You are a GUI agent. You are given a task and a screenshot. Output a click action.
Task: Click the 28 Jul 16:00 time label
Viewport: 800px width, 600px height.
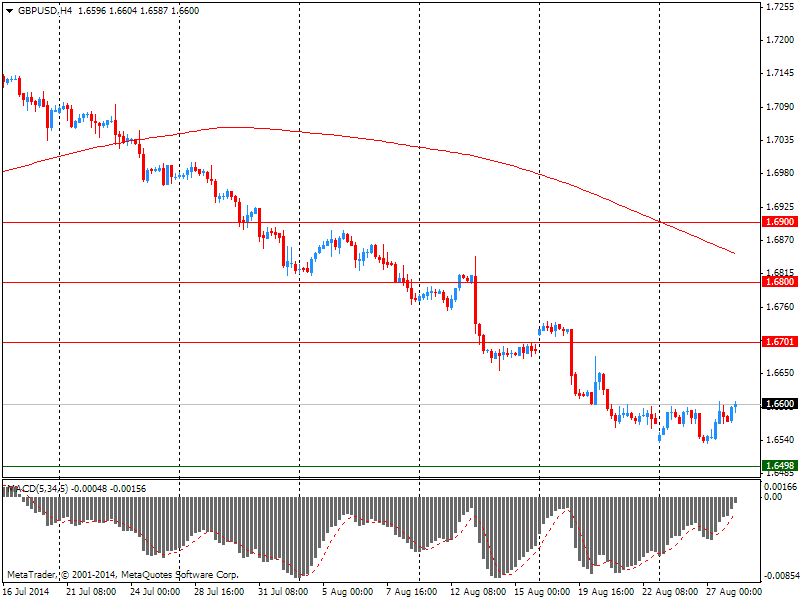coord(219,592)
